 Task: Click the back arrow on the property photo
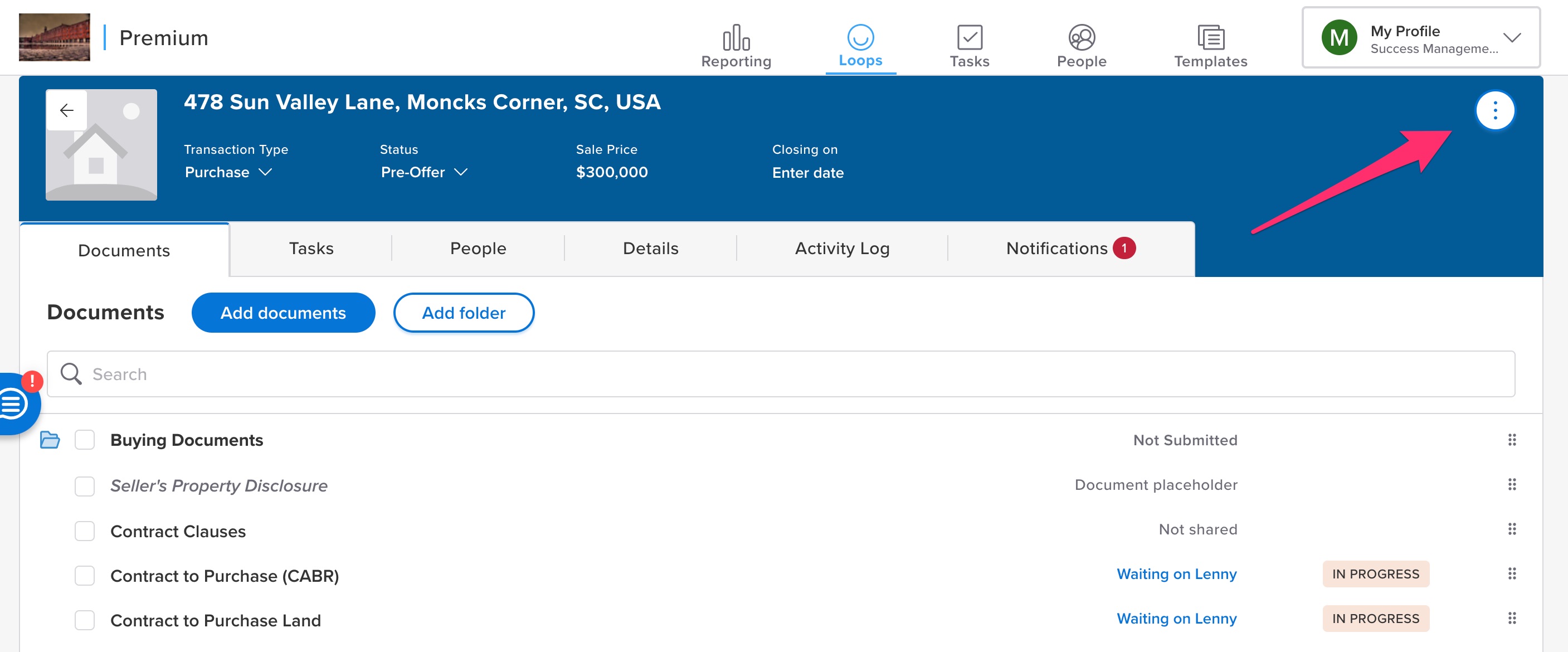[66, 110]
